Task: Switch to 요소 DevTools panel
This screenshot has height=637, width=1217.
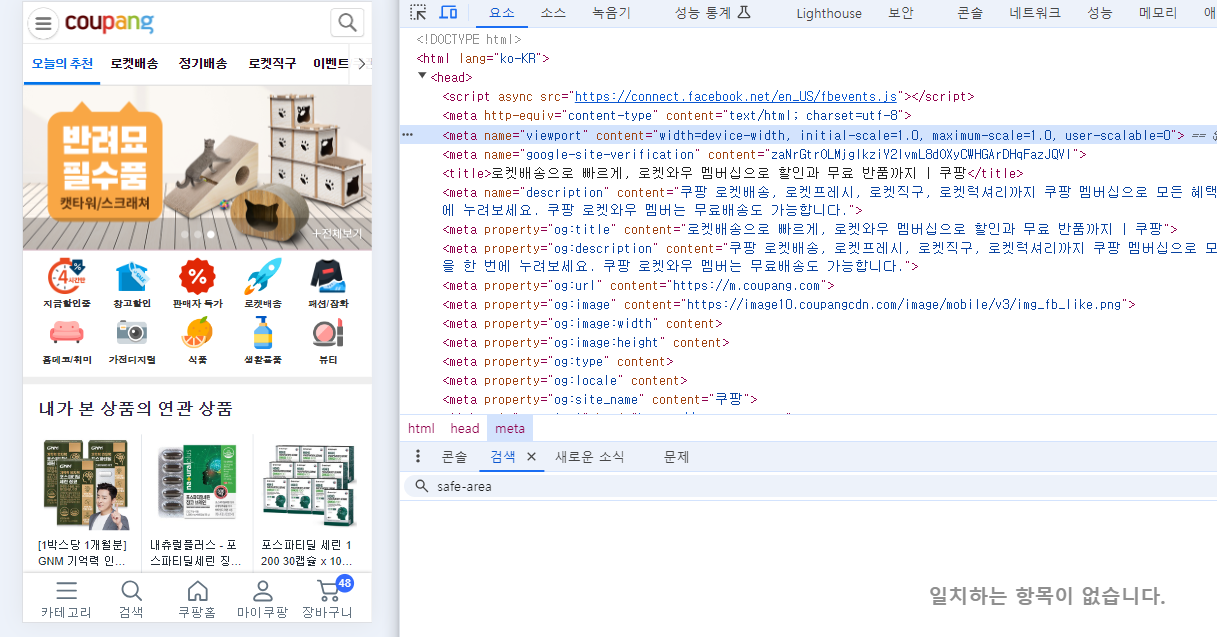Action: pos(502,13)
